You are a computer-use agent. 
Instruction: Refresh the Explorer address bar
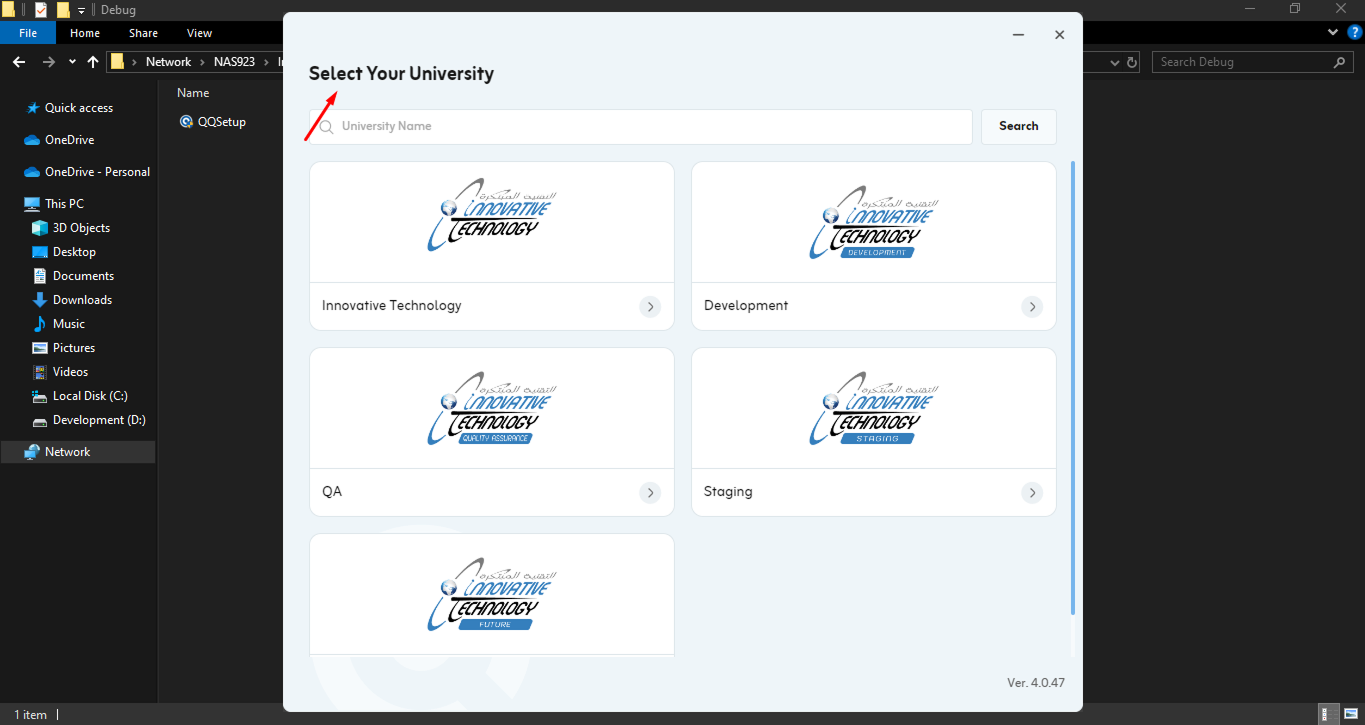pyautogui.click(x=1132, y=62)
